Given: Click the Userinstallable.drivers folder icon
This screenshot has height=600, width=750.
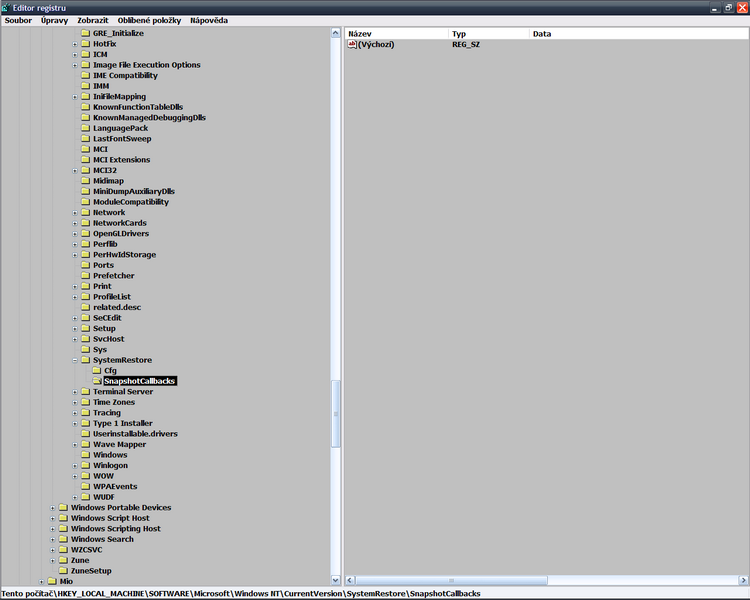Looking at the screenshot, I should coord(86,433).
